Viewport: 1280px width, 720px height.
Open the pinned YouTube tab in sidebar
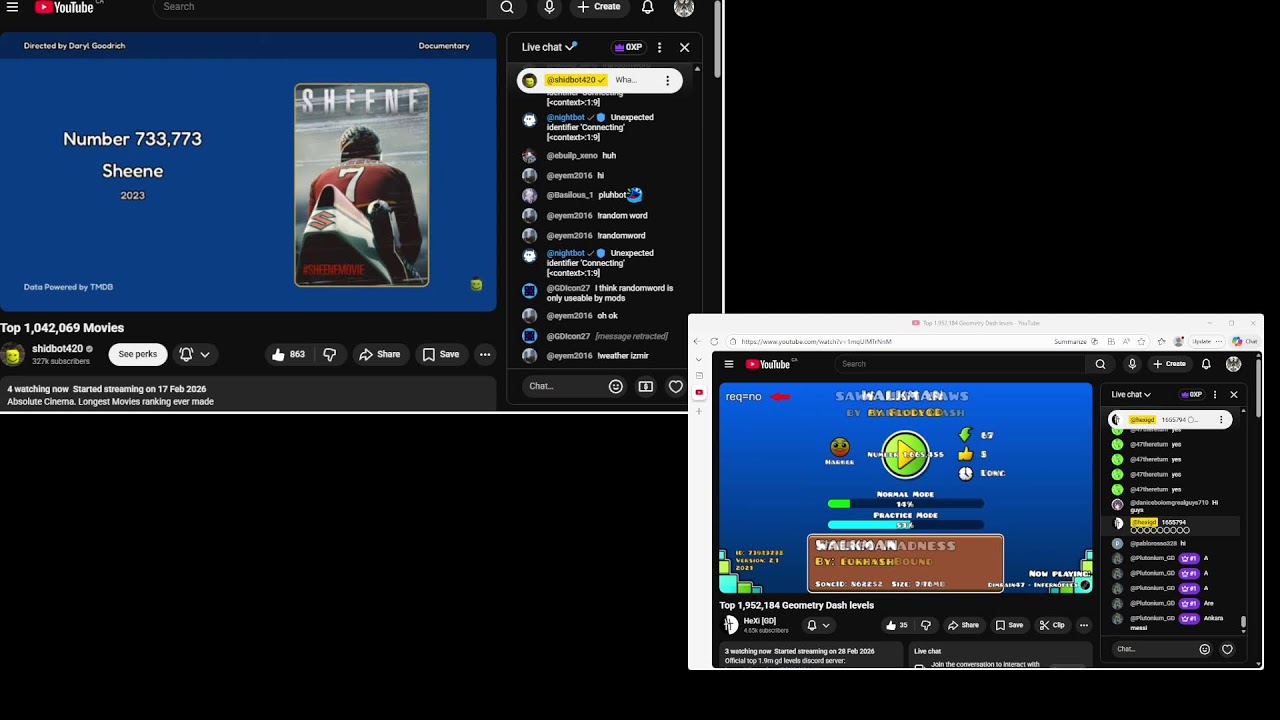[699, 392]
